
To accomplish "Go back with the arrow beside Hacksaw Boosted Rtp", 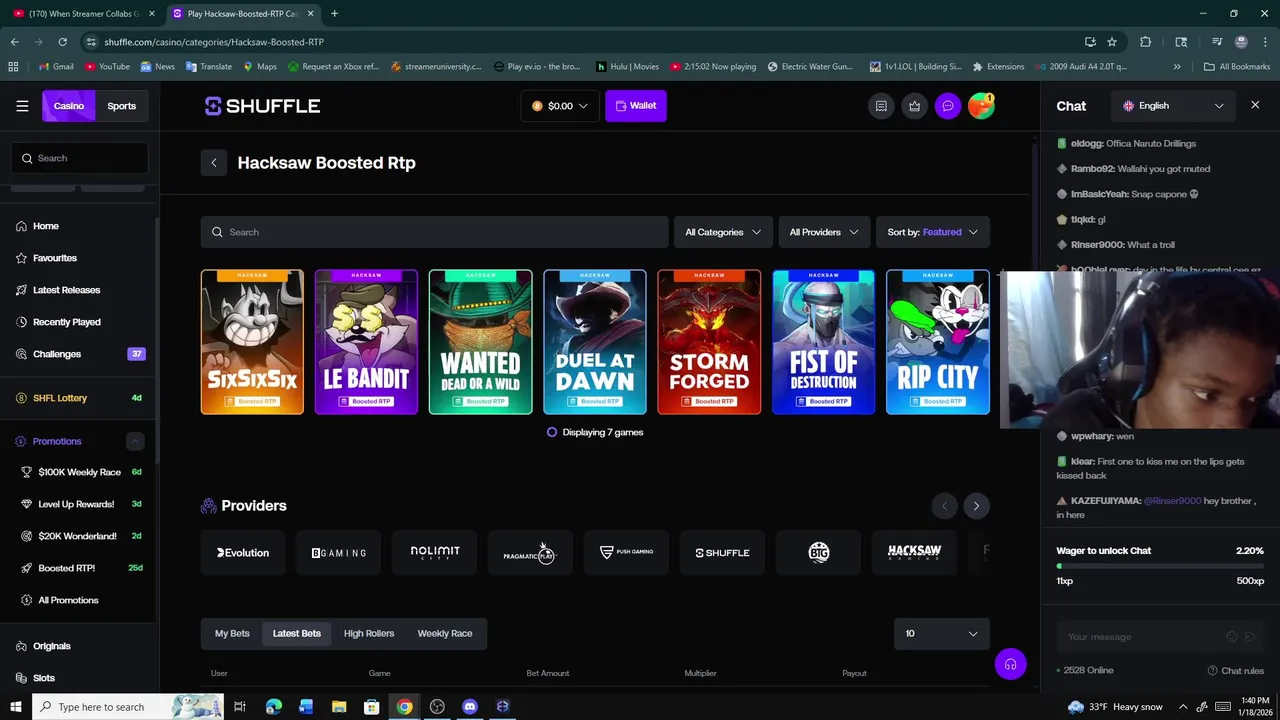I will tap(213, 163).
